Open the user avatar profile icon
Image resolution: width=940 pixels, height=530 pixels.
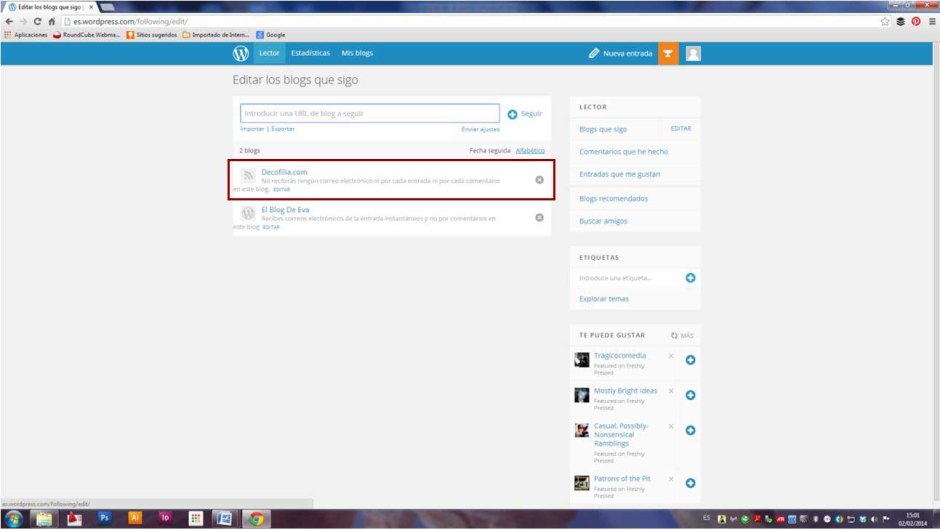(693, 53)
